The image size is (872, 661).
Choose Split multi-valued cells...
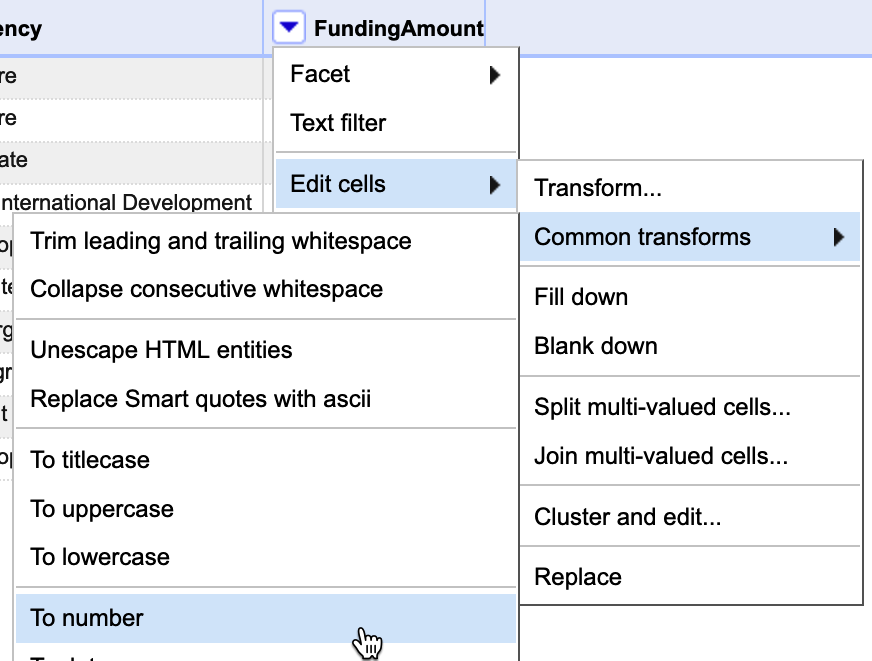pyautogui.click(x=662, y=408)
